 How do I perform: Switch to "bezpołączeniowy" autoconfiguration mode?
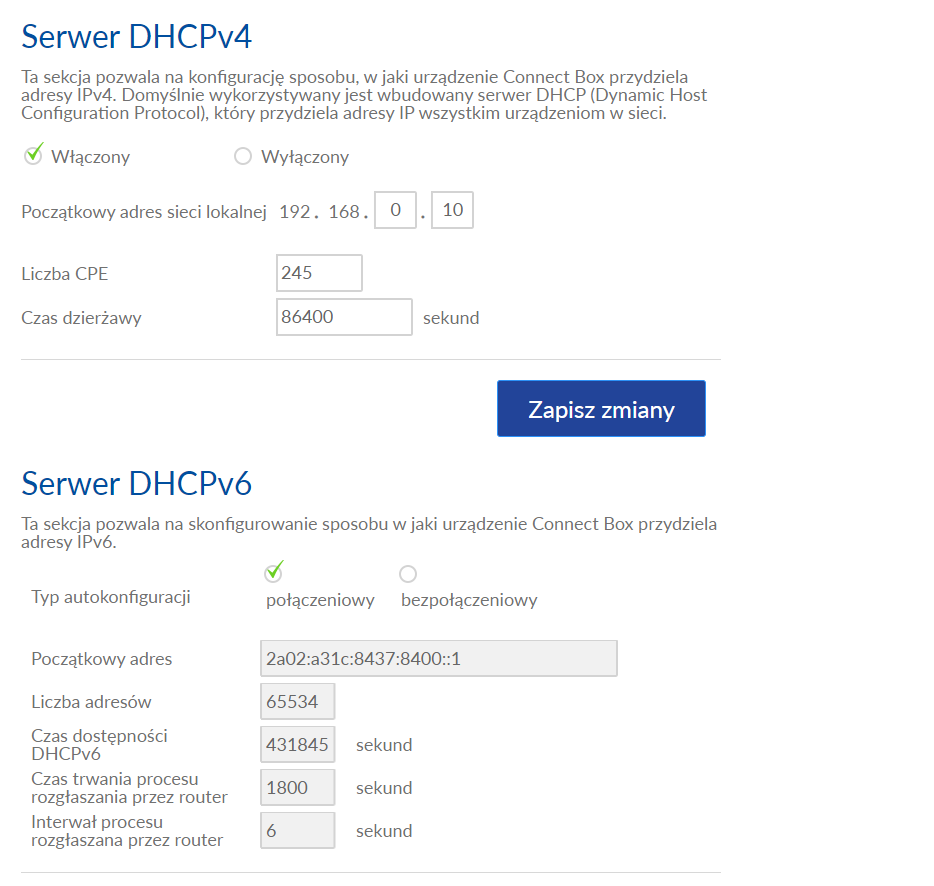click(x=408, y=573)
